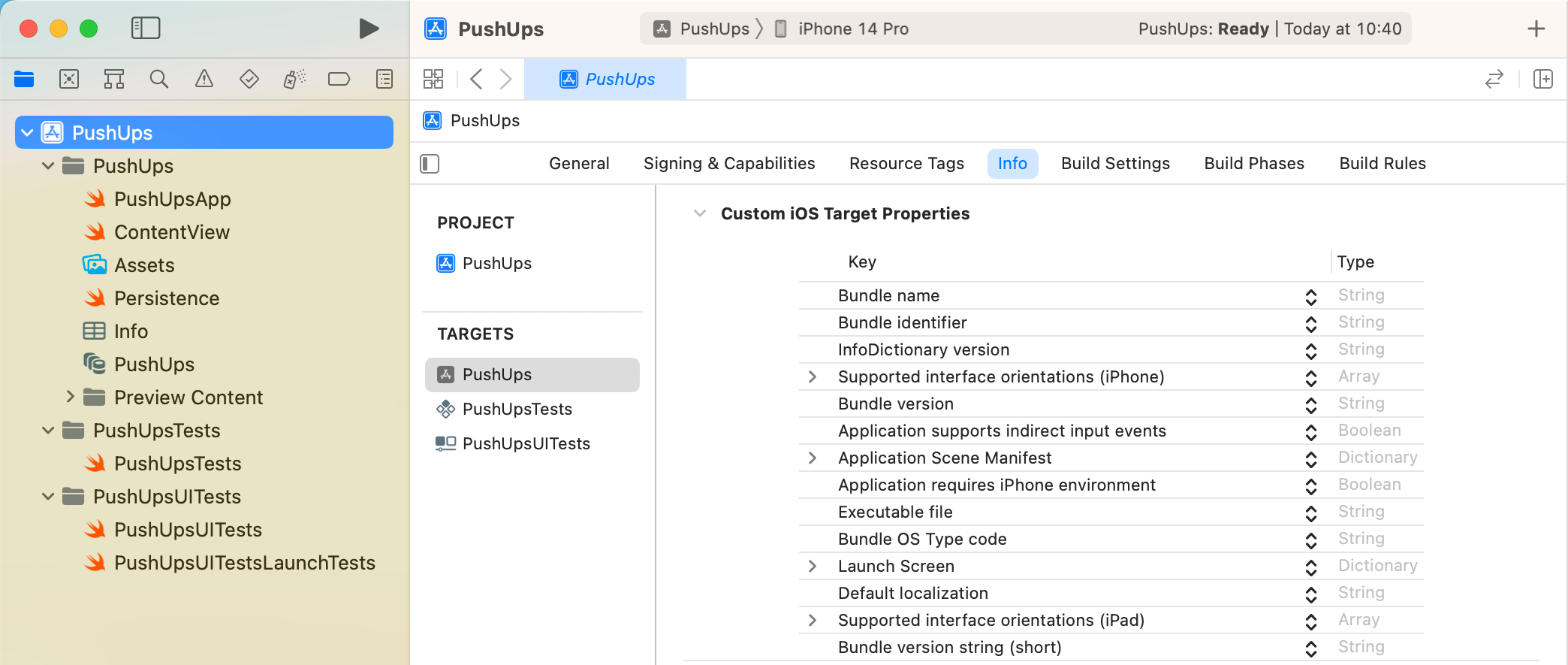Click the related items grid icon
1568x665 pixels.
pyautogui.click(x=433, y=79)
